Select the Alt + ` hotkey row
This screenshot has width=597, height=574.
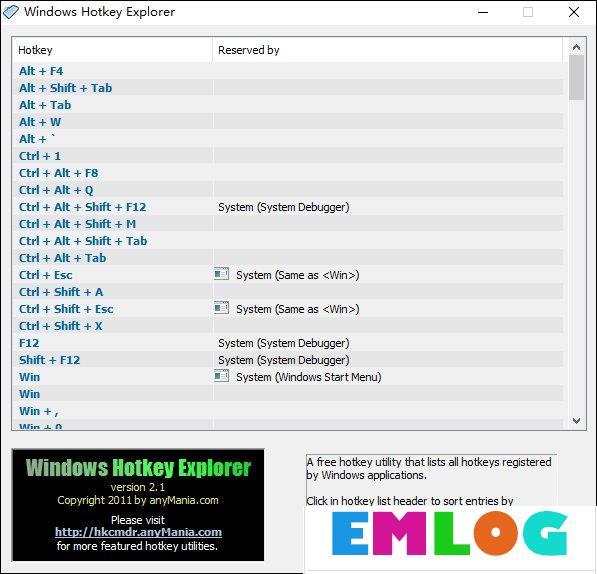288,139
